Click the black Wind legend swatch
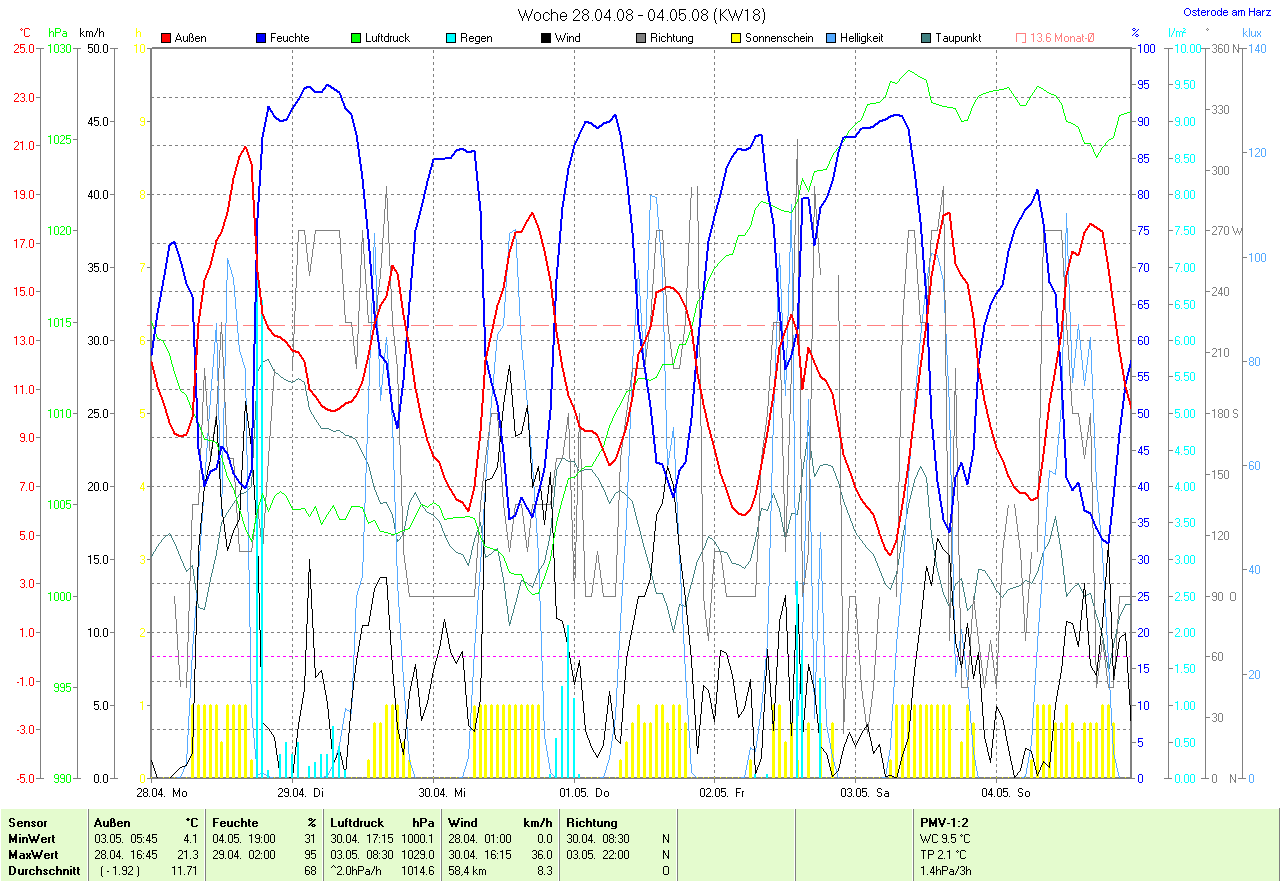1280x881 pixels. click(x=545, y=38)
